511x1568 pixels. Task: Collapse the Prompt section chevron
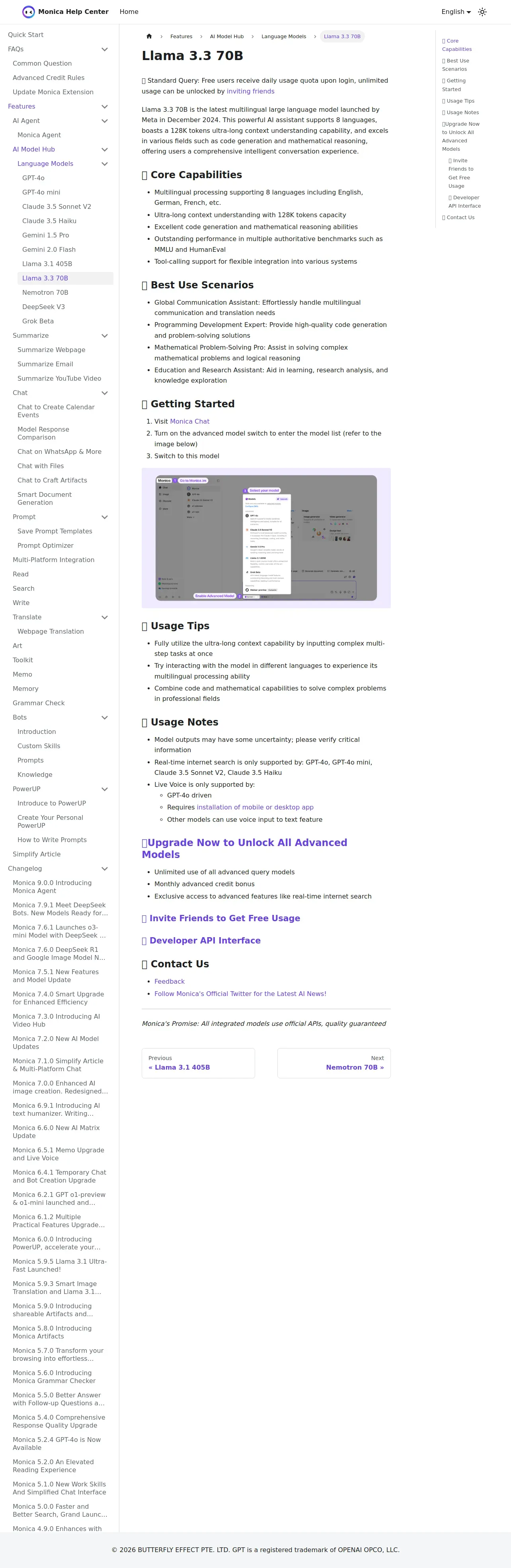click(x=105, y=517)
